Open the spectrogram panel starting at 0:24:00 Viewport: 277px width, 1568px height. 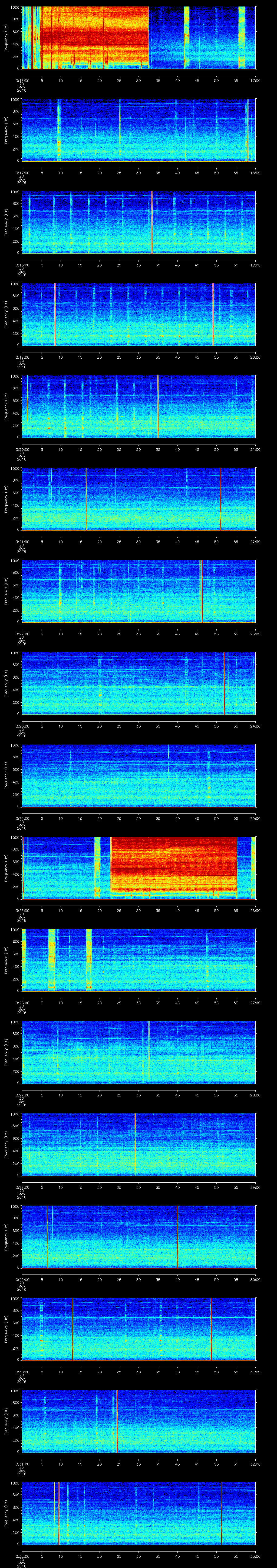click(x=139, y=775)
